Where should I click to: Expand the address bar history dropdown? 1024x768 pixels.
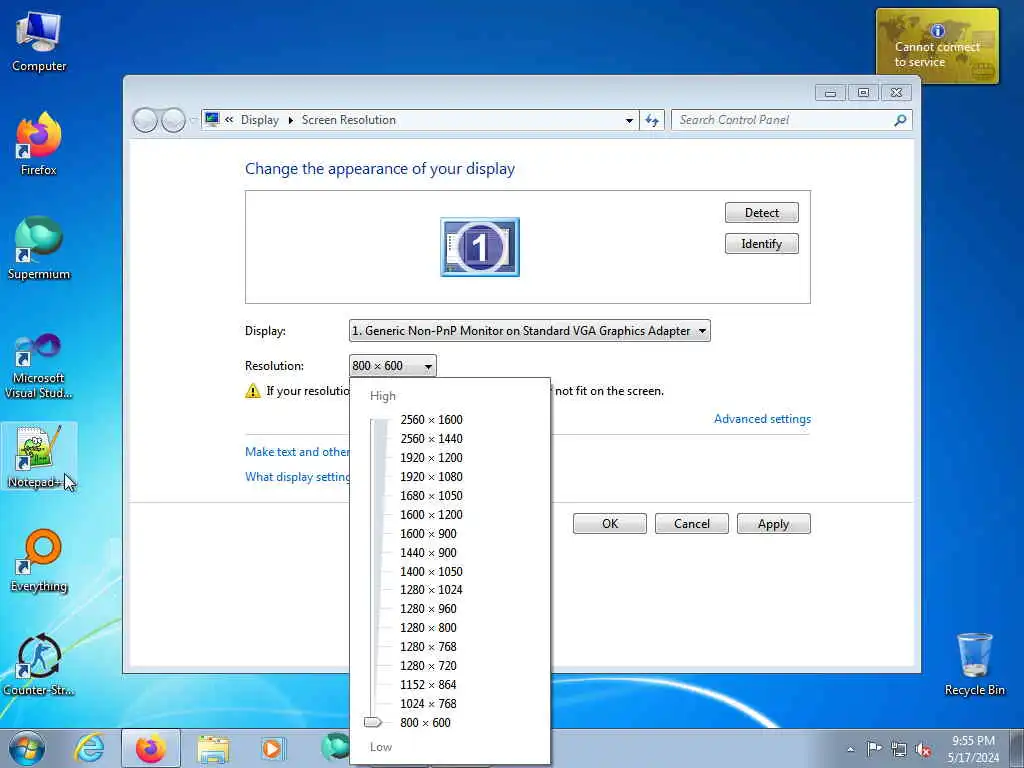(x=629, y=120)
